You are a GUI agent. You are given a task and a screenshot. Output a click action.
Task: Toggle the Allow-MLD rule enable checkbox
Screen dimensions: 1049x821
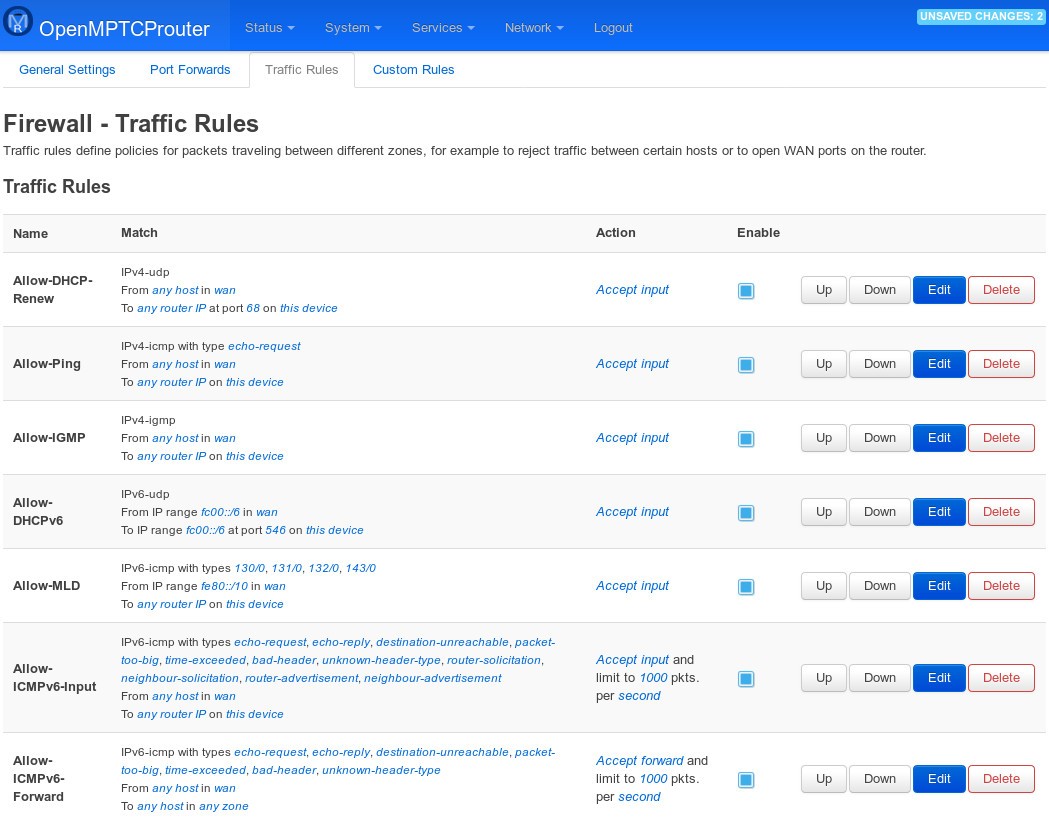coord(746,587)
